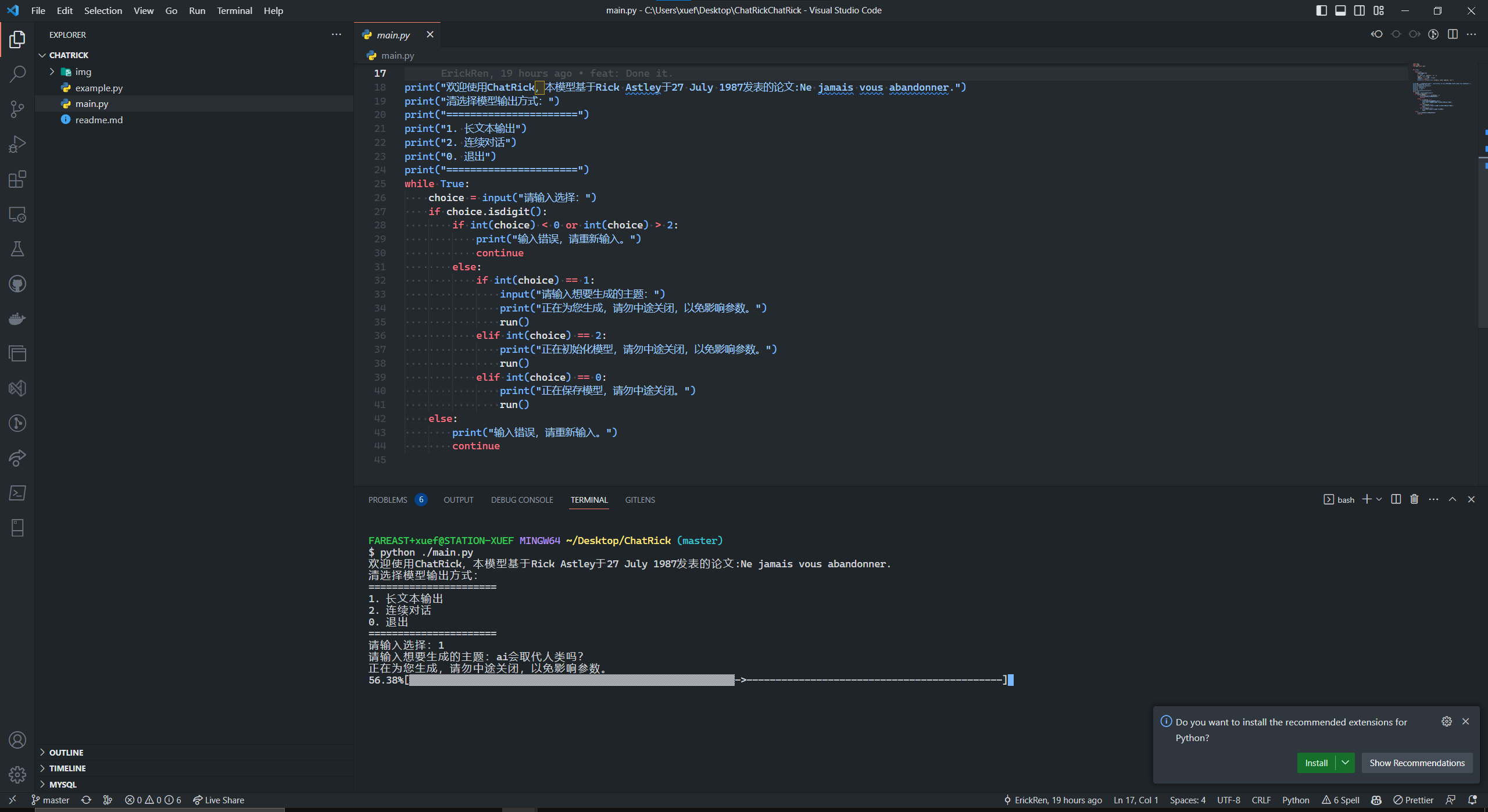Screen dimensions: 1488x812
Task: Open the Terminal menu
Action: pyautogui.click(x=234, y=10)
